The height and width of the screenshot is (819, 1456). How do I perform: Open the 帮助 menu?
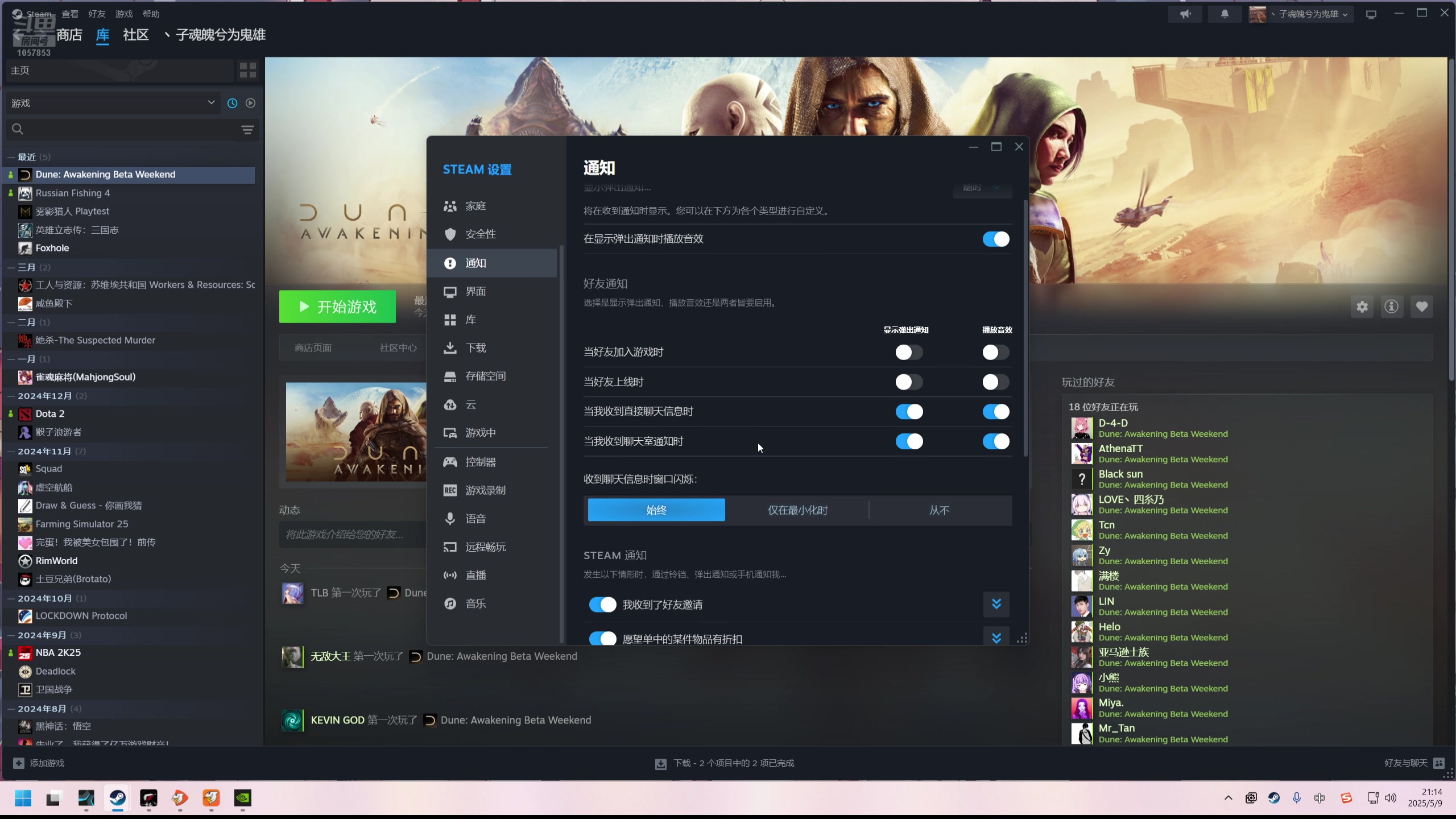tap(151, 14)
